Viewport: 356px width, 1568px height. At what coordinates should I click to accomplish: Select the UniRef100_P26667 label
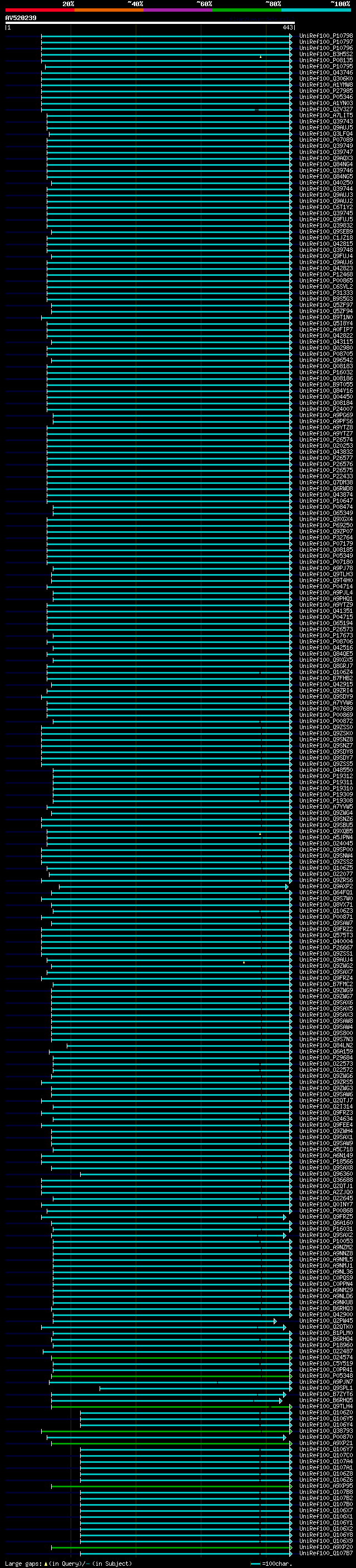pyautogui.click(x=326, y=947)
